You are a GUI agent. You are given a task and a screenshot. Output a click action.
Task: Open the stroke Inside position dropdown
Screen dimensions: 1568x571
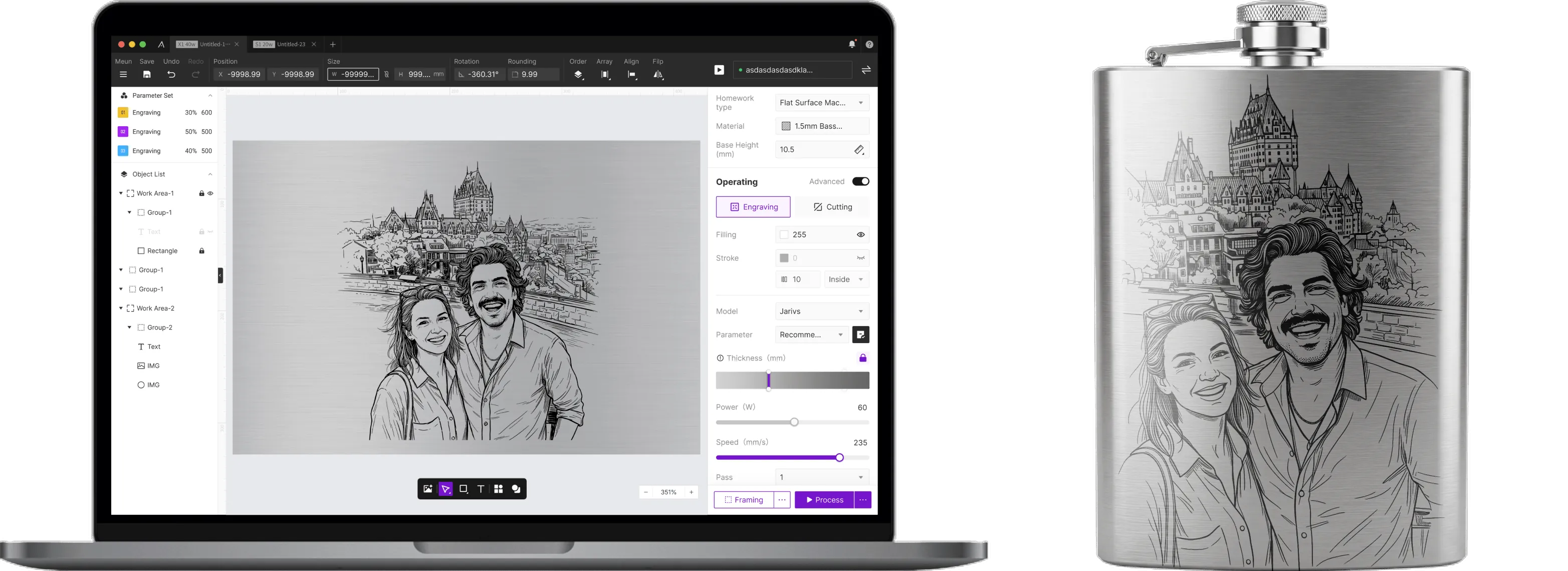(846, 279)
